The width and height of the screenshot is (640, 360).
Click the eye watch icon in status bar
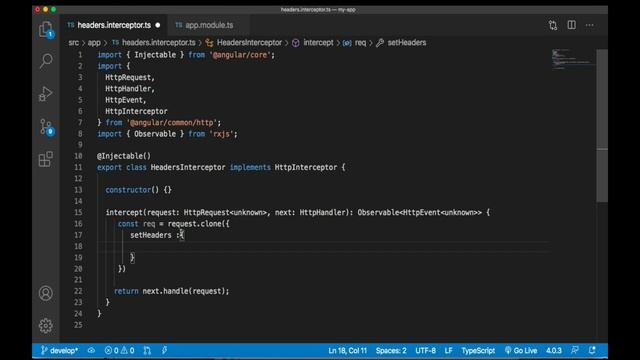[91, 351]
